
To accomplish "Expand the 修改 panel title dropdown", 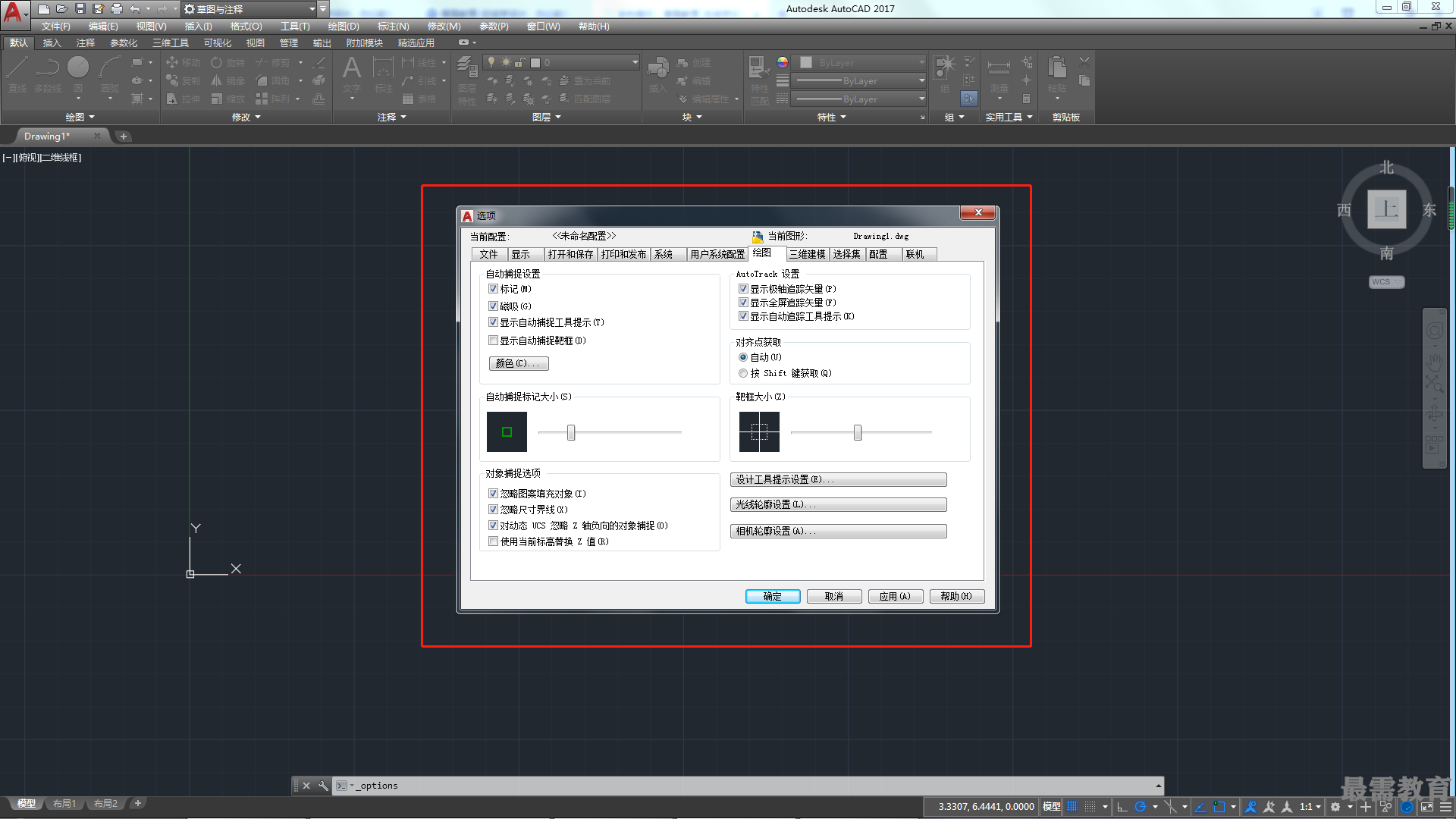I will point(246,117).
